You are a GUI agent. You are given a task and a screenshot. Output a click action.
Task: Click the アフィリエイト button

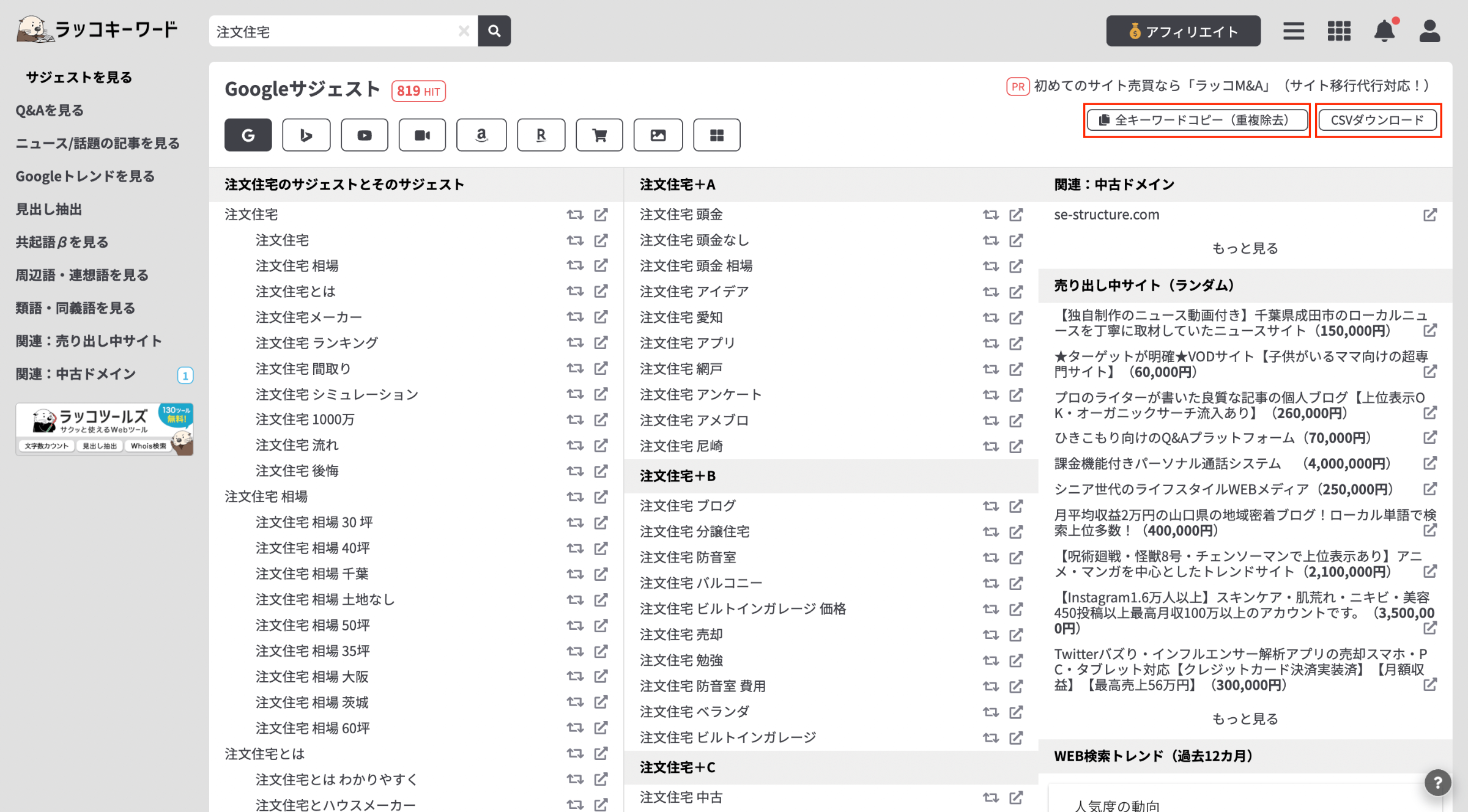(x=1183, y=31)
